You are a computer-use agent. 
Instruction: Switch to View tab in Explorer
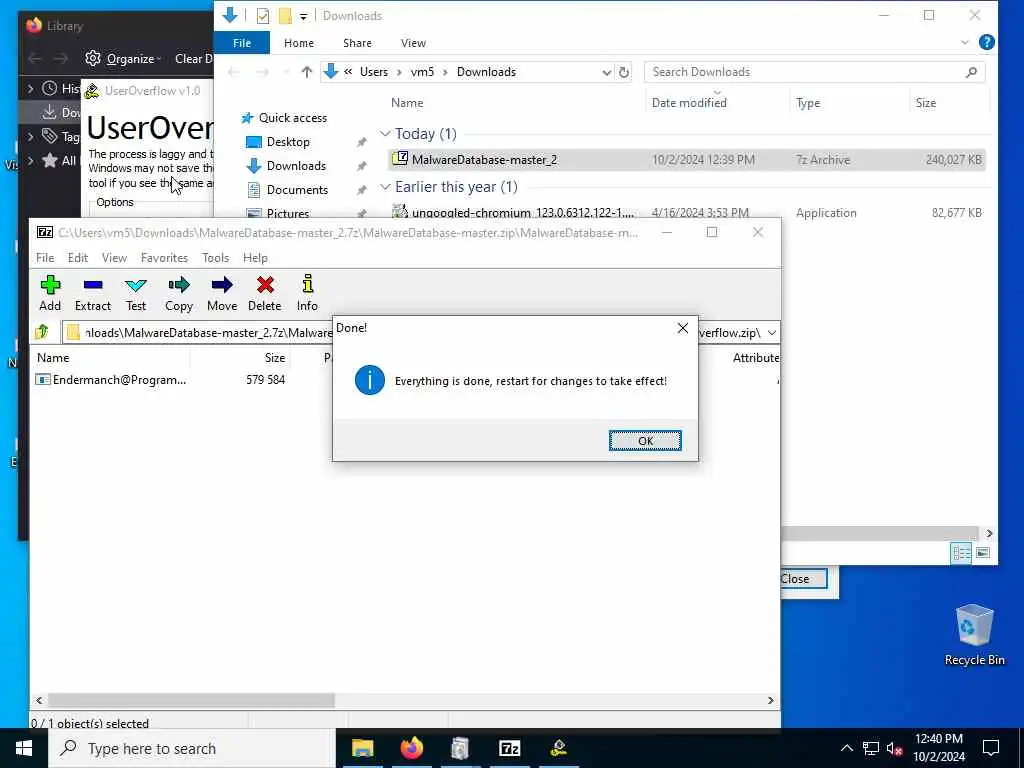click(413, 43)
